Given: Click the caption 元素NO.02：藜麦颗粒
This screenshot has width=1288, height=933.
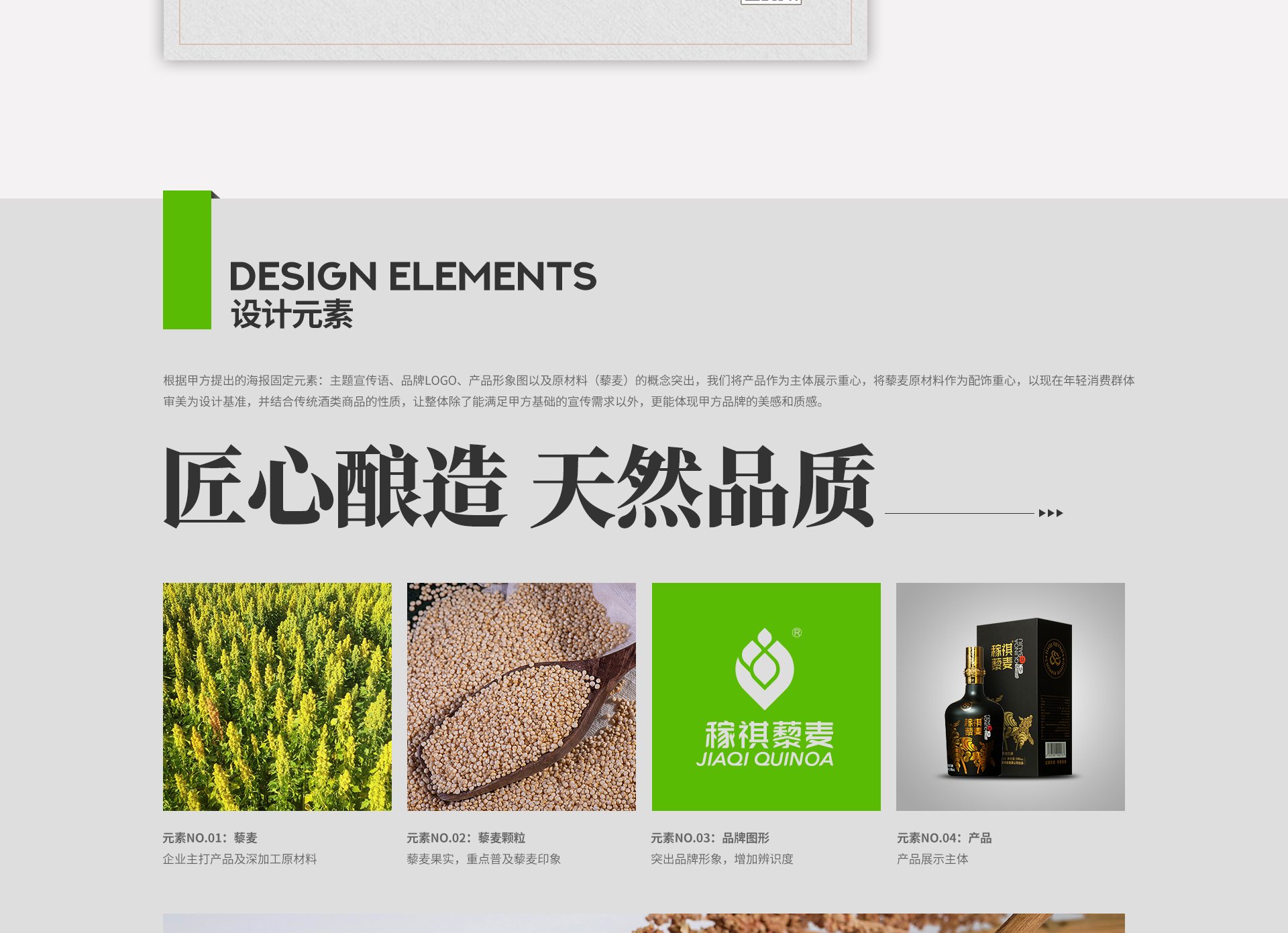Looking at the screenshot, I should pos(466,838).
